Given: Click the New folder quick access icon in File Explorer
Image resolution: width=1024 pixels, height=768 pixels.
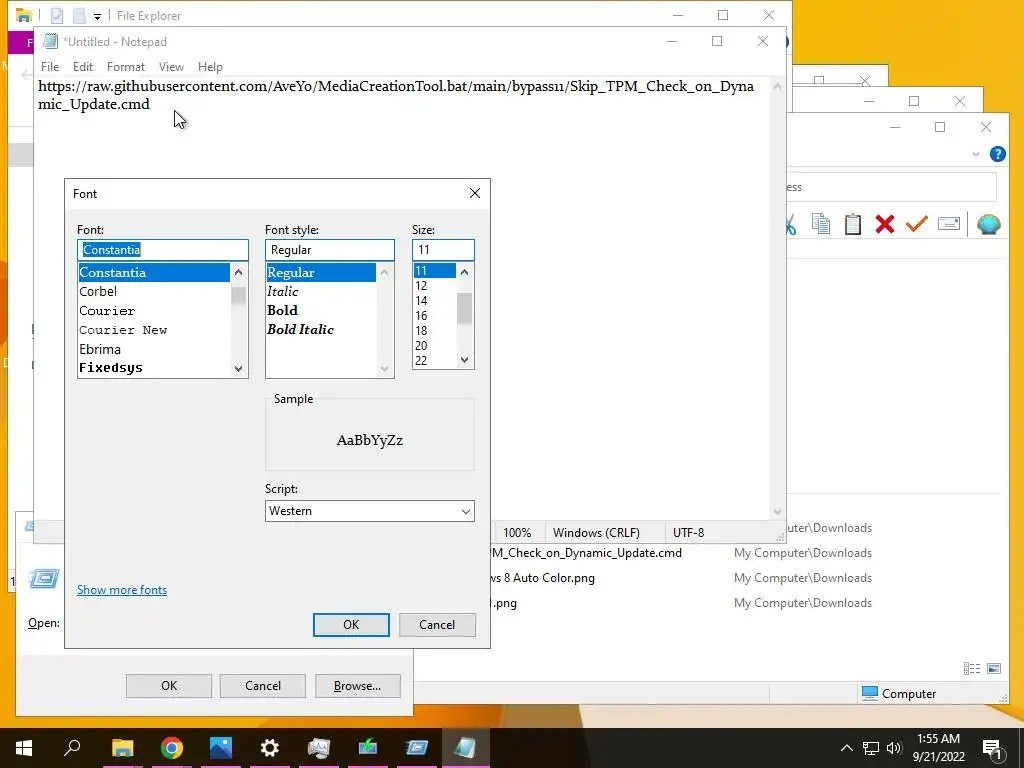Looking at the screenshot, I should 79,15.
